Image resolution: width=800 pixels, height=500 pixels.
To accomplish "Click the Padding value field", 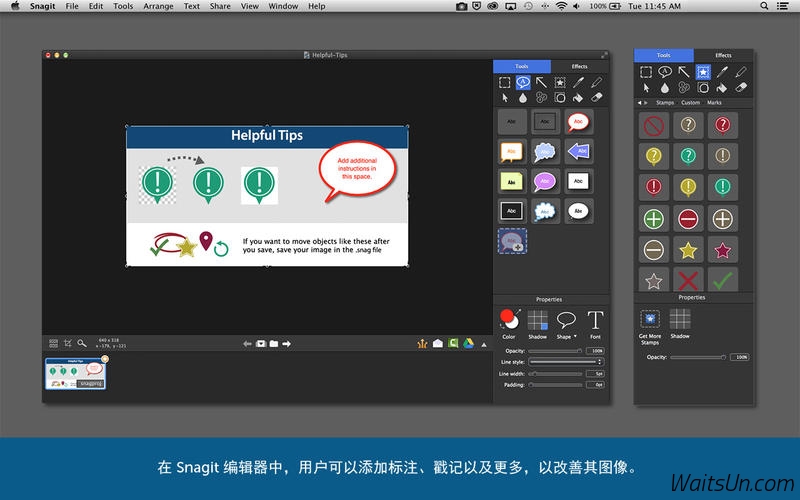I will [595, 385].
